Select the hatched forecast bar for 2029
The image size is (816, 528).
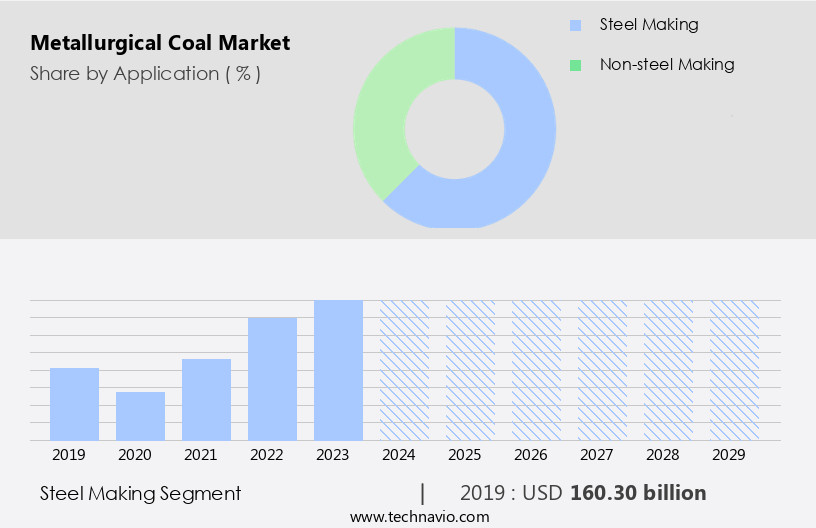click(x=734, y=370)
